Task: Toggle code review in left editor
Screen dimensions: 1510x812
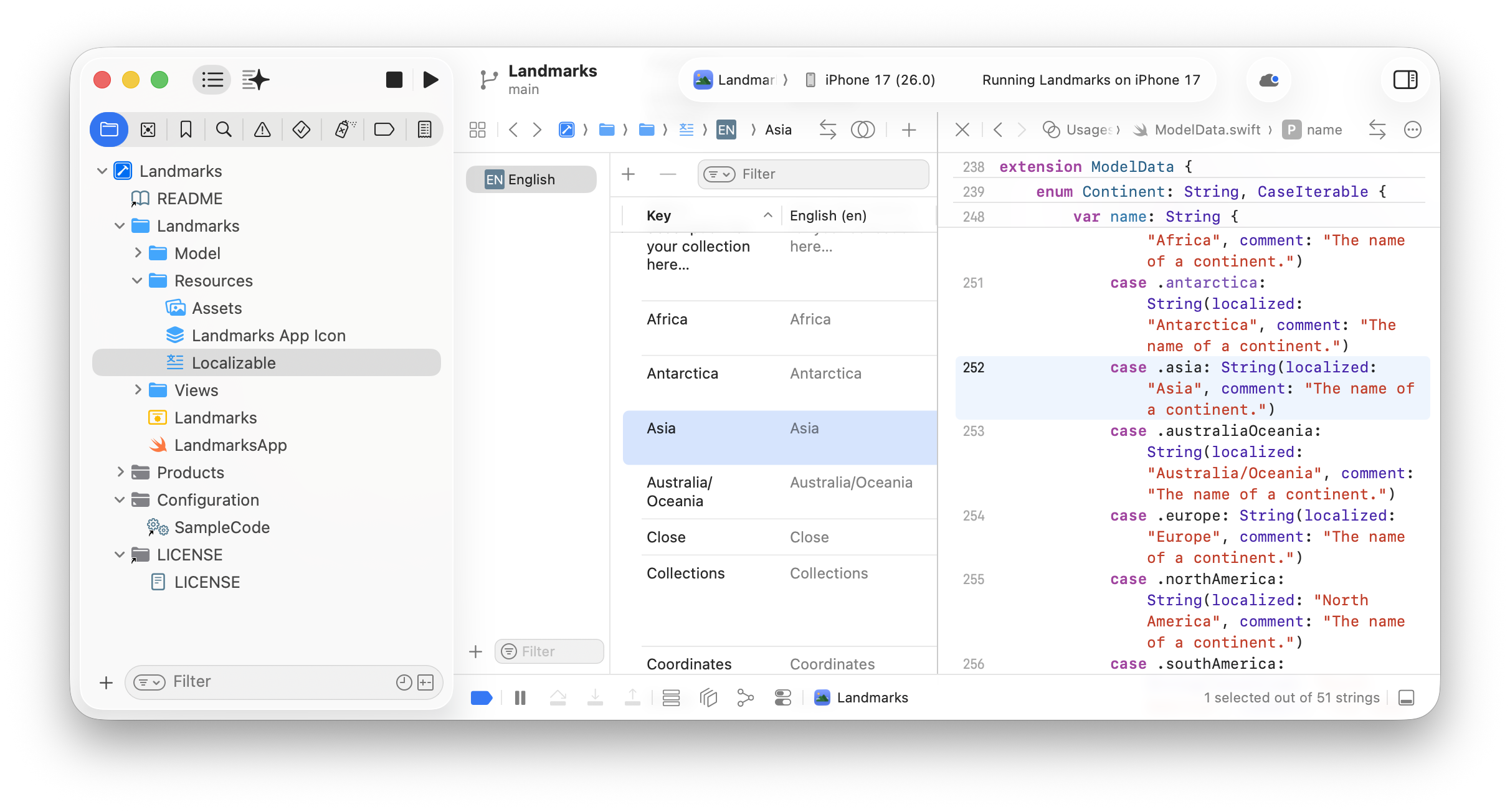Action: coord(828,130)
